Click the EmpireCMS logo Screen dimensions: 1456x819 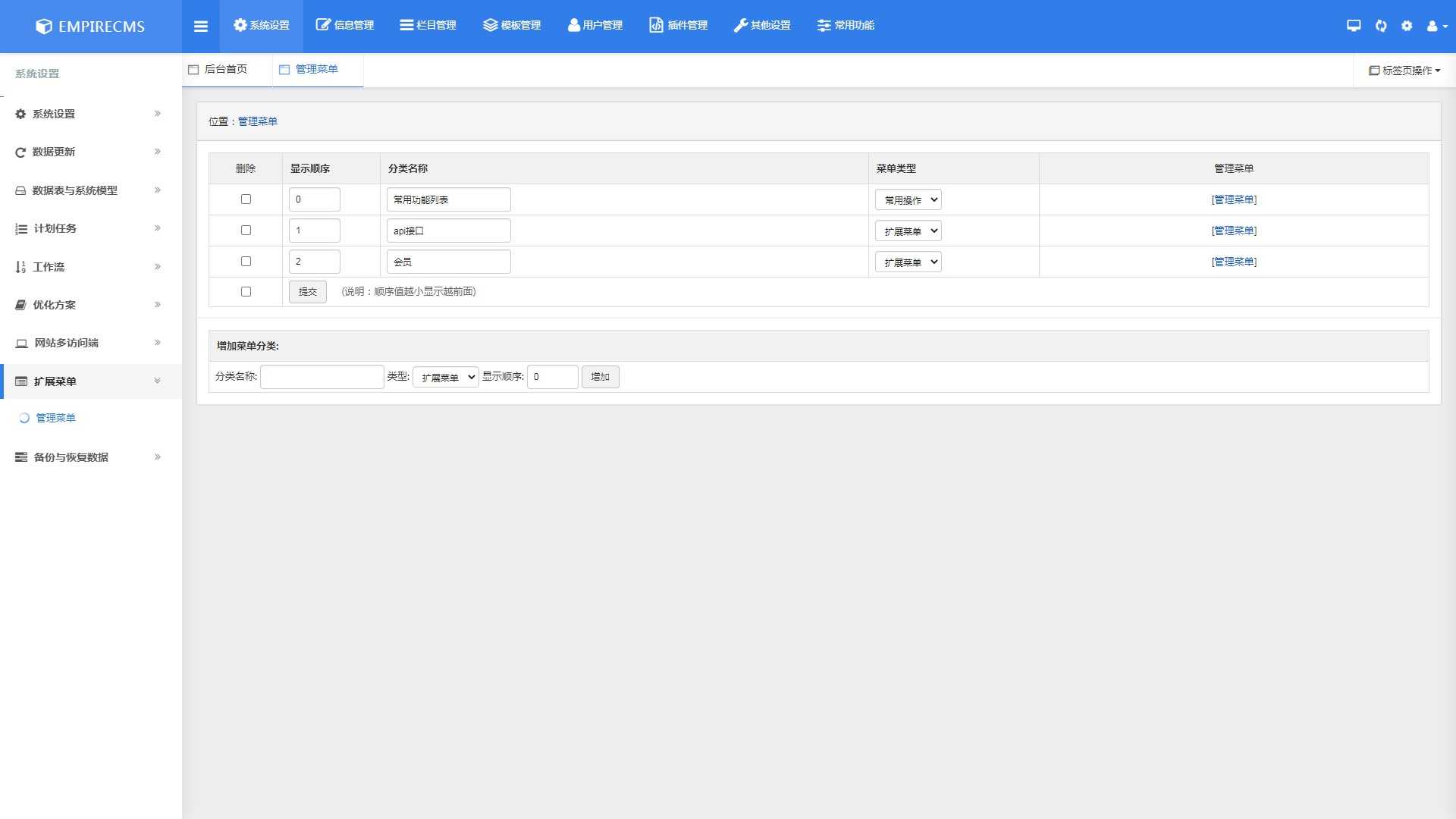pyautogui.click(x=90, y=26)
